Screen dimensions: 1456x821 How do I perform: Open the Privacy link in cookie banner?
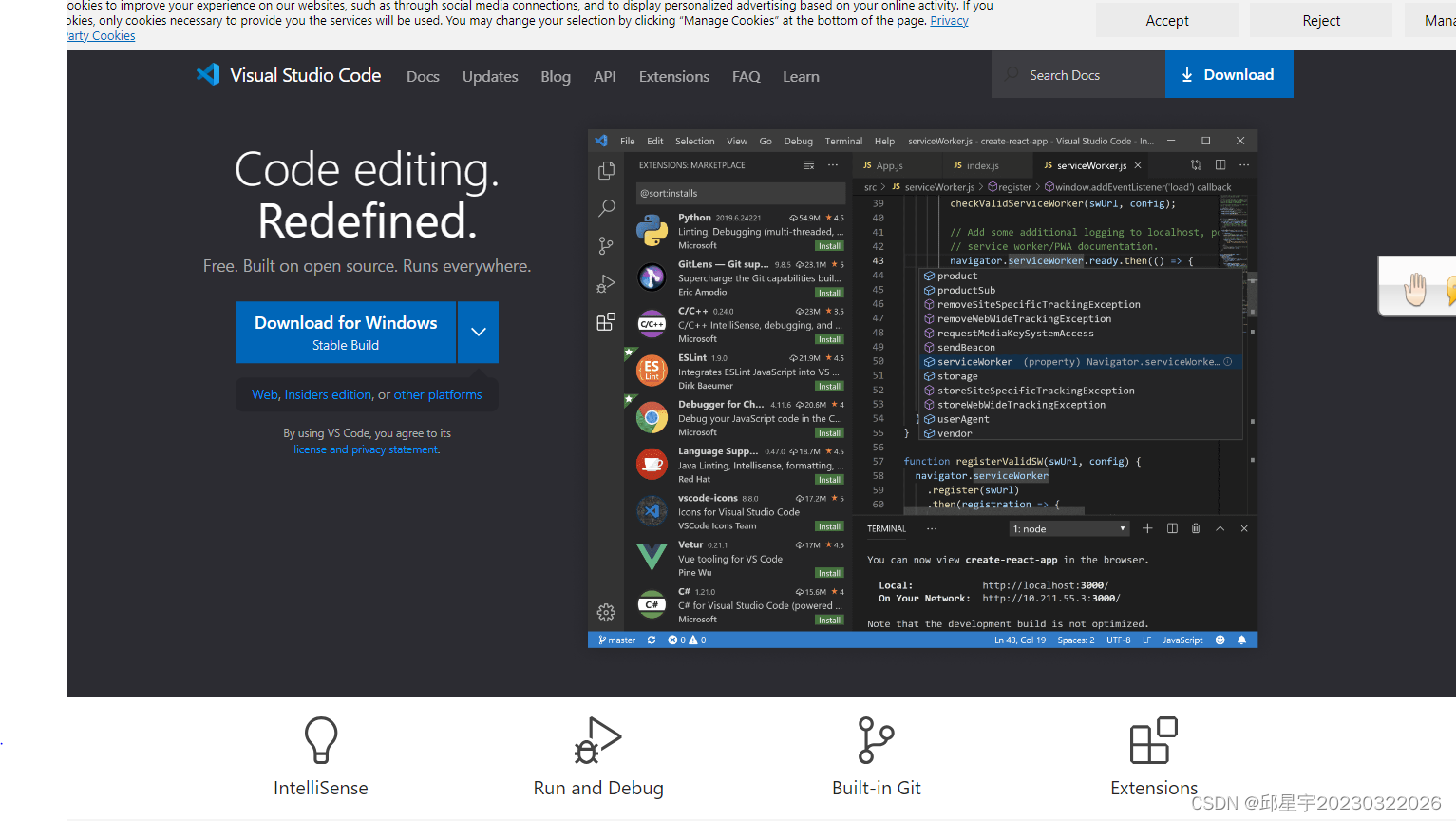949,21
